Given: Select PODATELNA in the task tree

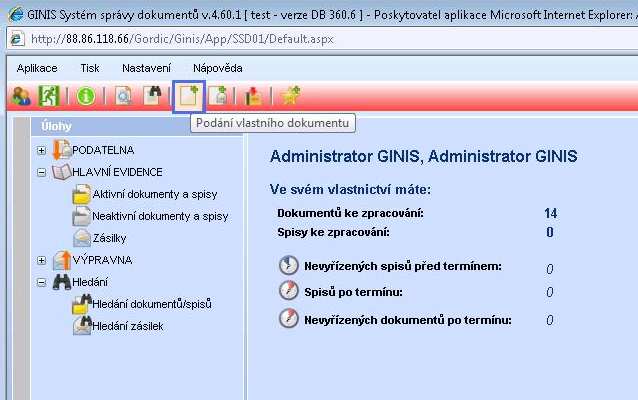Looking at the screenshot, I should click(103, 150).
